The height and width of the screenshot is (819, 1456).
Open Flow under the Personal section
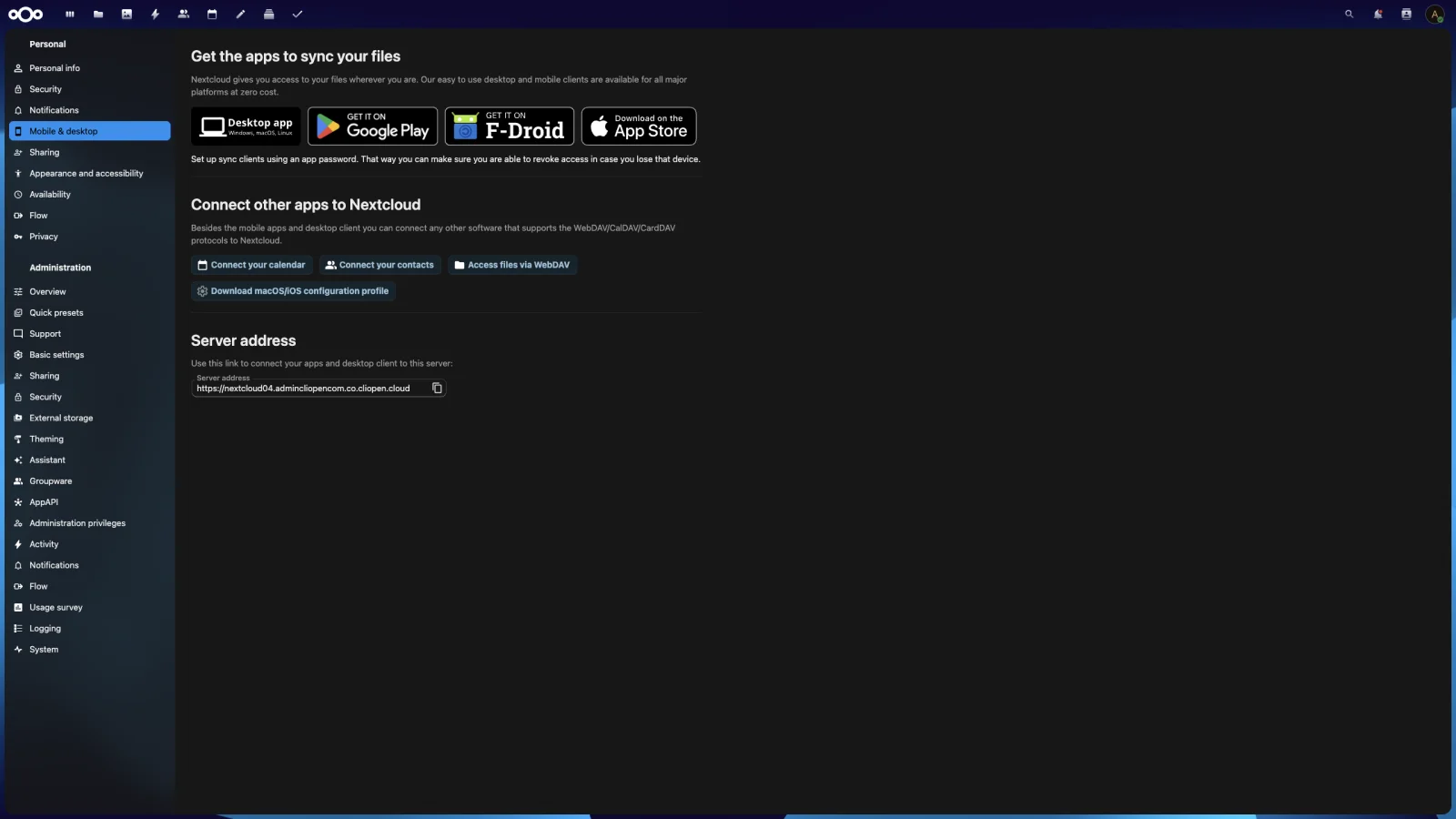coord(90,216)
